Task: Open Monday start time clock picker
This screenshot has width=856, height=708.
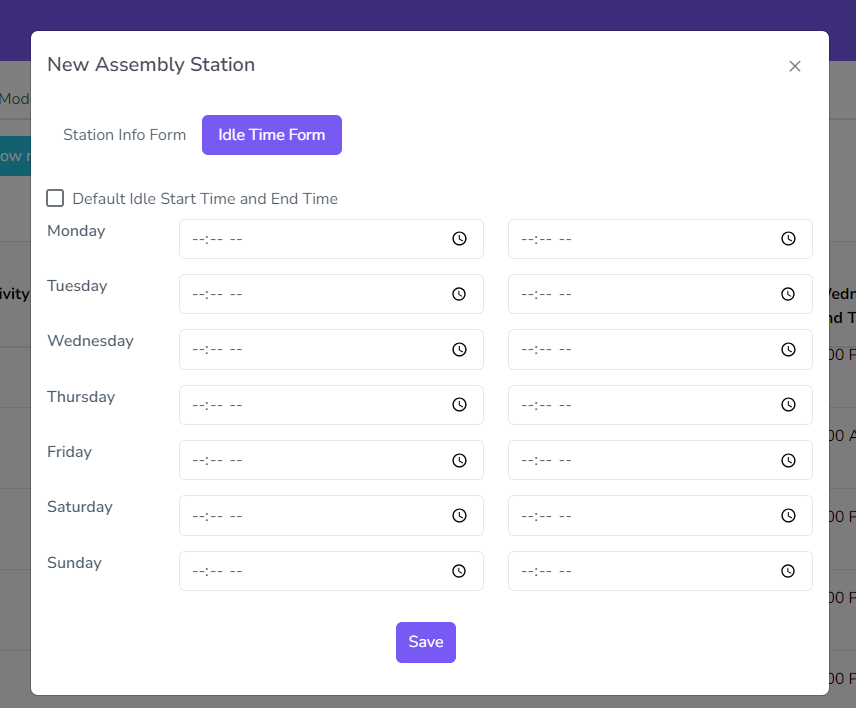Action: click(x=459, y=239)
